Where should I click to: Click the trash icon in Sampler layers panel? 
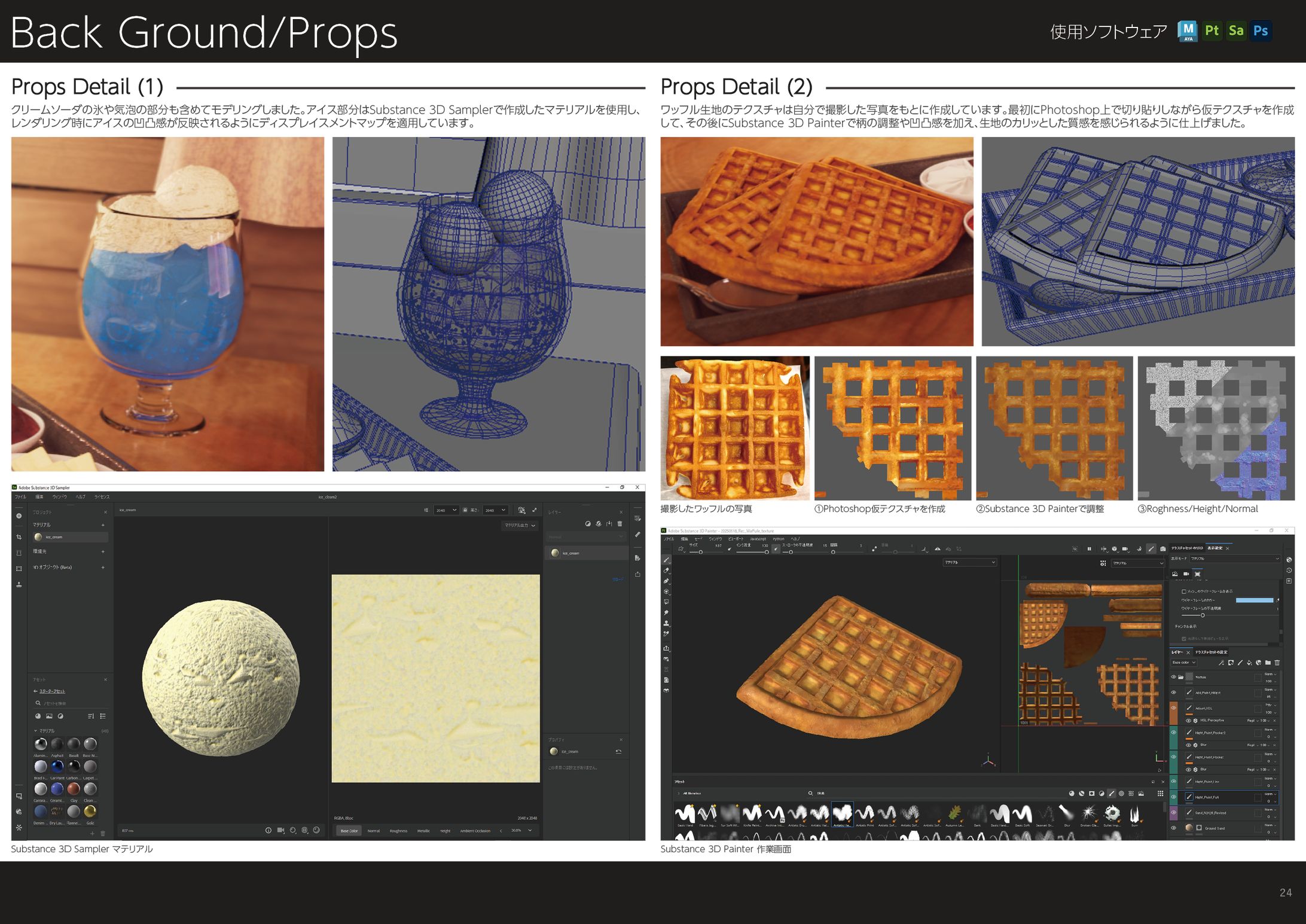[620, 524]
